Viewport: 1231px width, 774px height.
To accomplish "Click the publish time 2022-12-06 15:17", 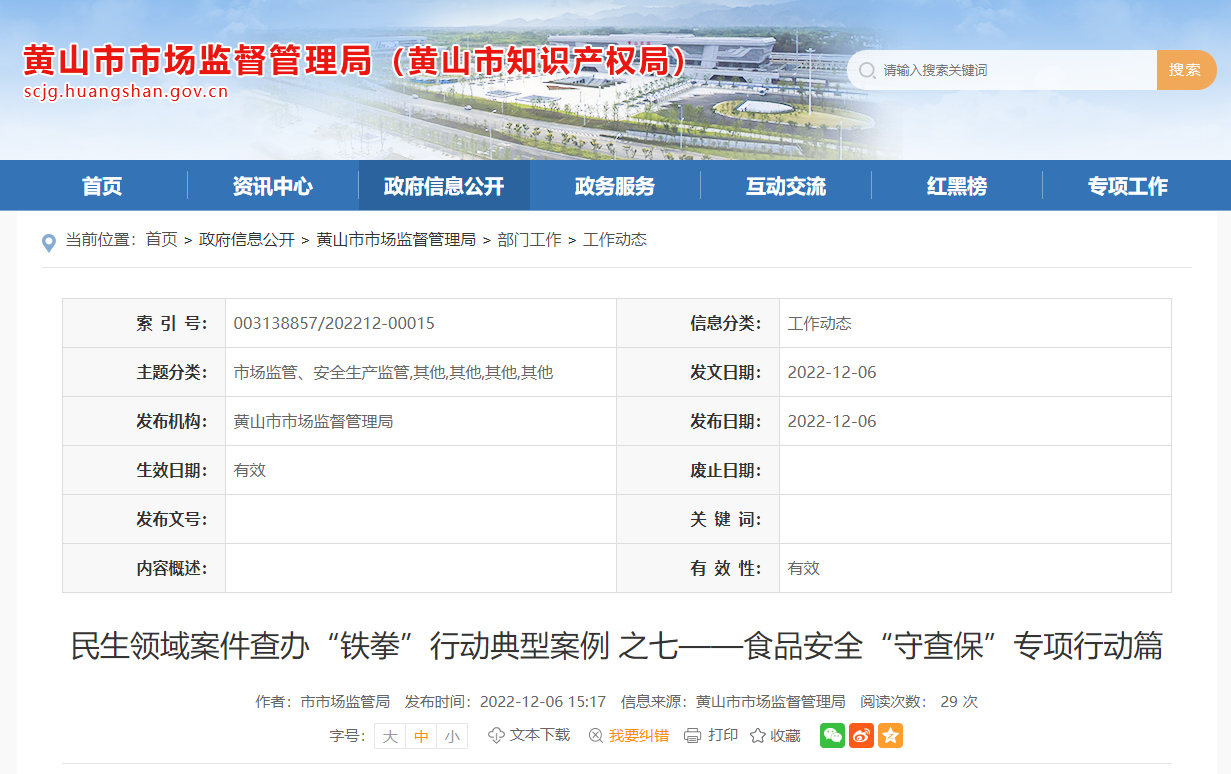I will coord(543,702).
